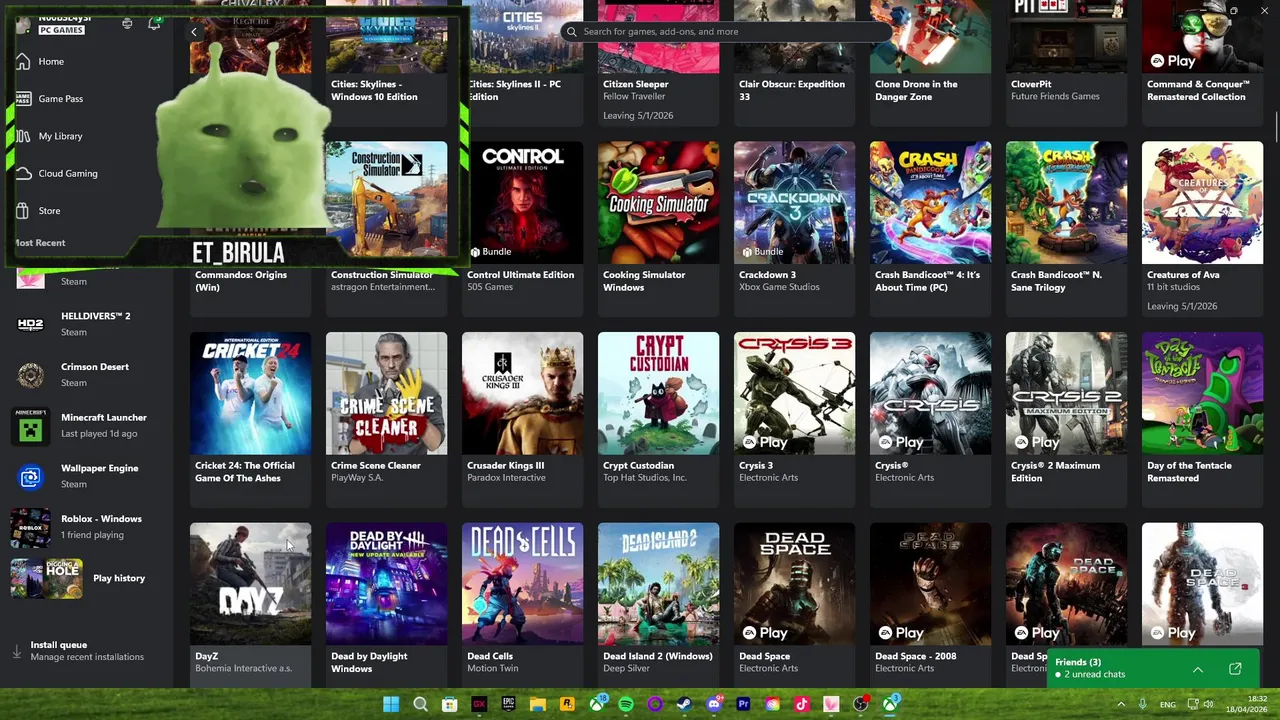
Task: Open Rockstar Games Launcher taskbar icon
Action: pos(567,705)
